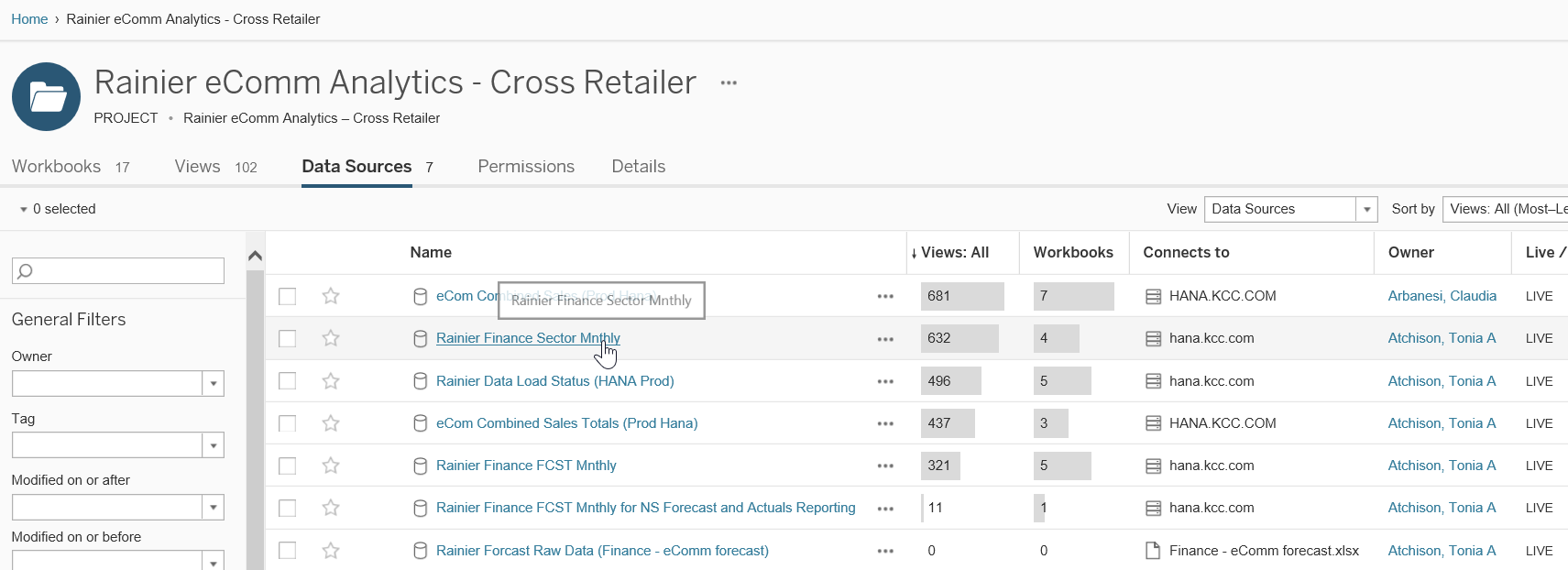The height and width of the screenshot is (570, 1568).
Task: Check the box for Rainier Finance Sector Mnthly
Action: pos(288,339)
